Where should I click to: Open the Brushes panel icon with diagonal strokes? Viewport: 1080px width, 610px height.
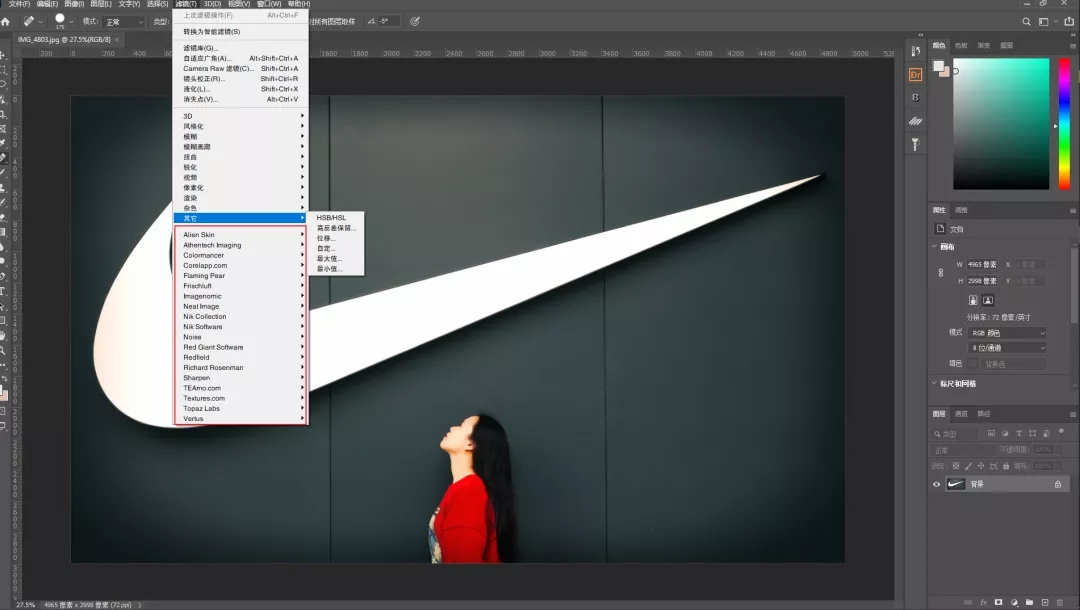pyautogui.click(x=915, y=121)
